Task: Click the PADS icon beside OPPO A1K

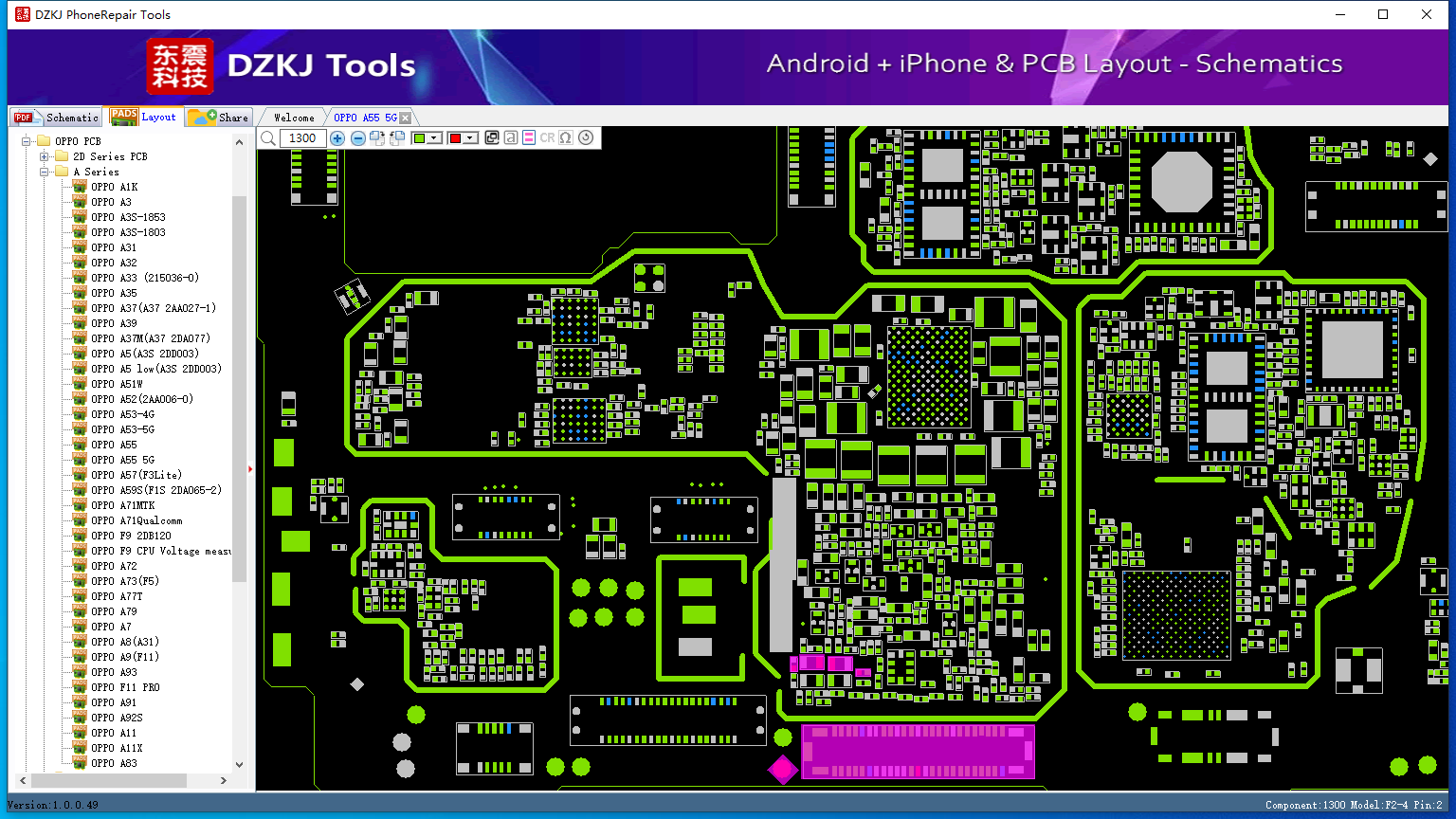Action: pos(80,187)
